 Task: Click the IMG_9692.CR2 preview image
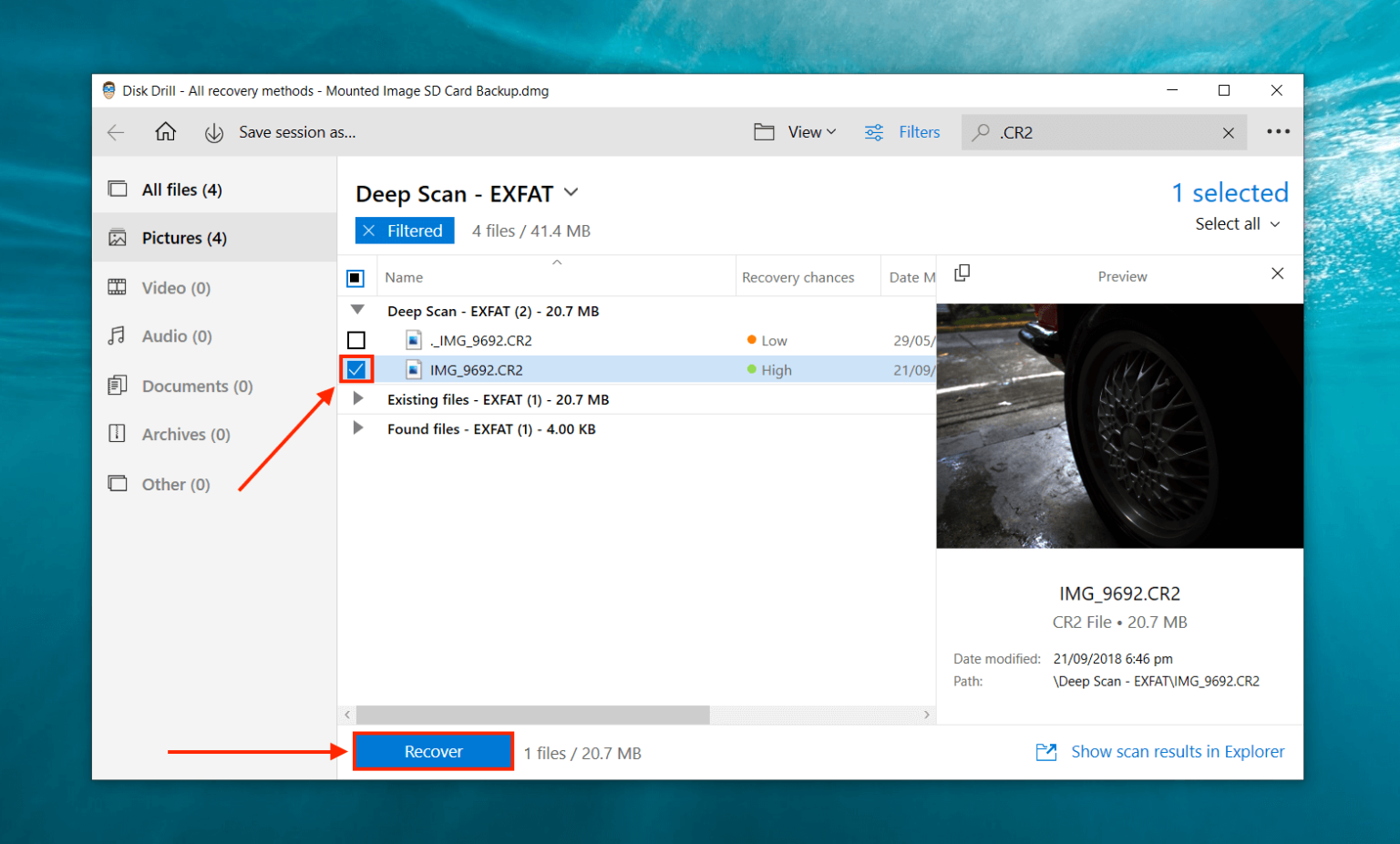(x=1119, y=426)
